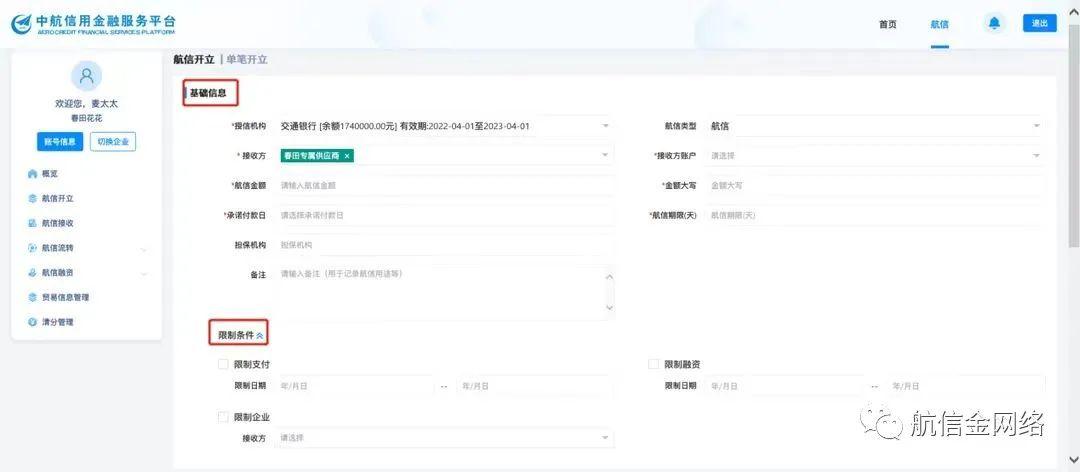Click the 退出 logout button
Screen dimensions: 1080x472
coord(1039,24)
